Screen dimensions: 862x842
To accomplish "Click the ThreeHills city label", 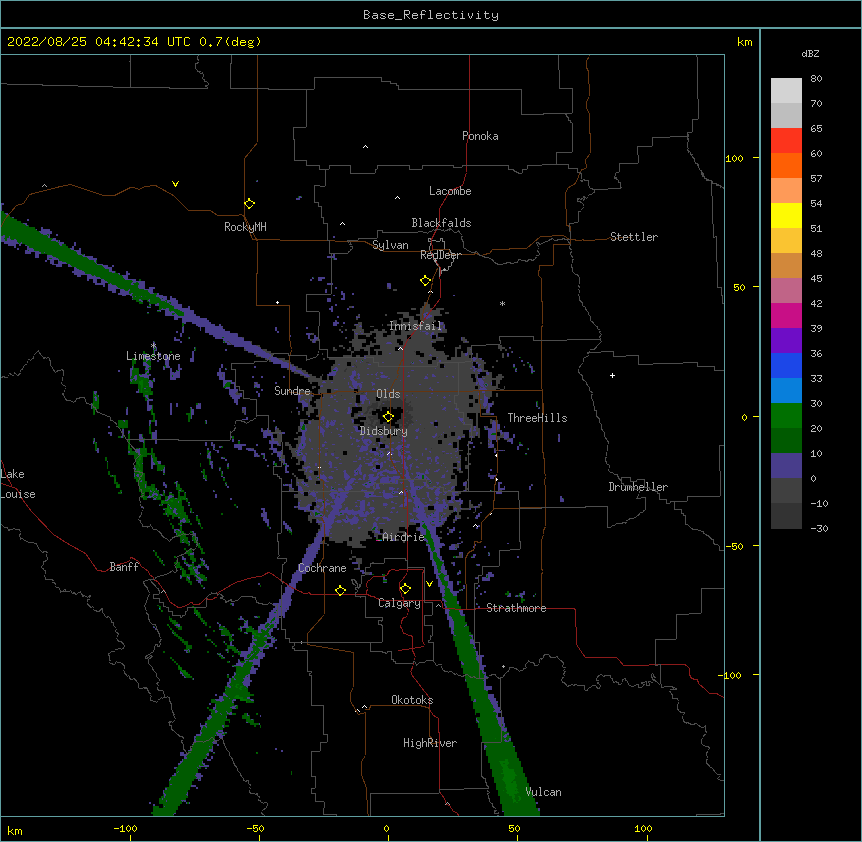I will pos(537,418).
